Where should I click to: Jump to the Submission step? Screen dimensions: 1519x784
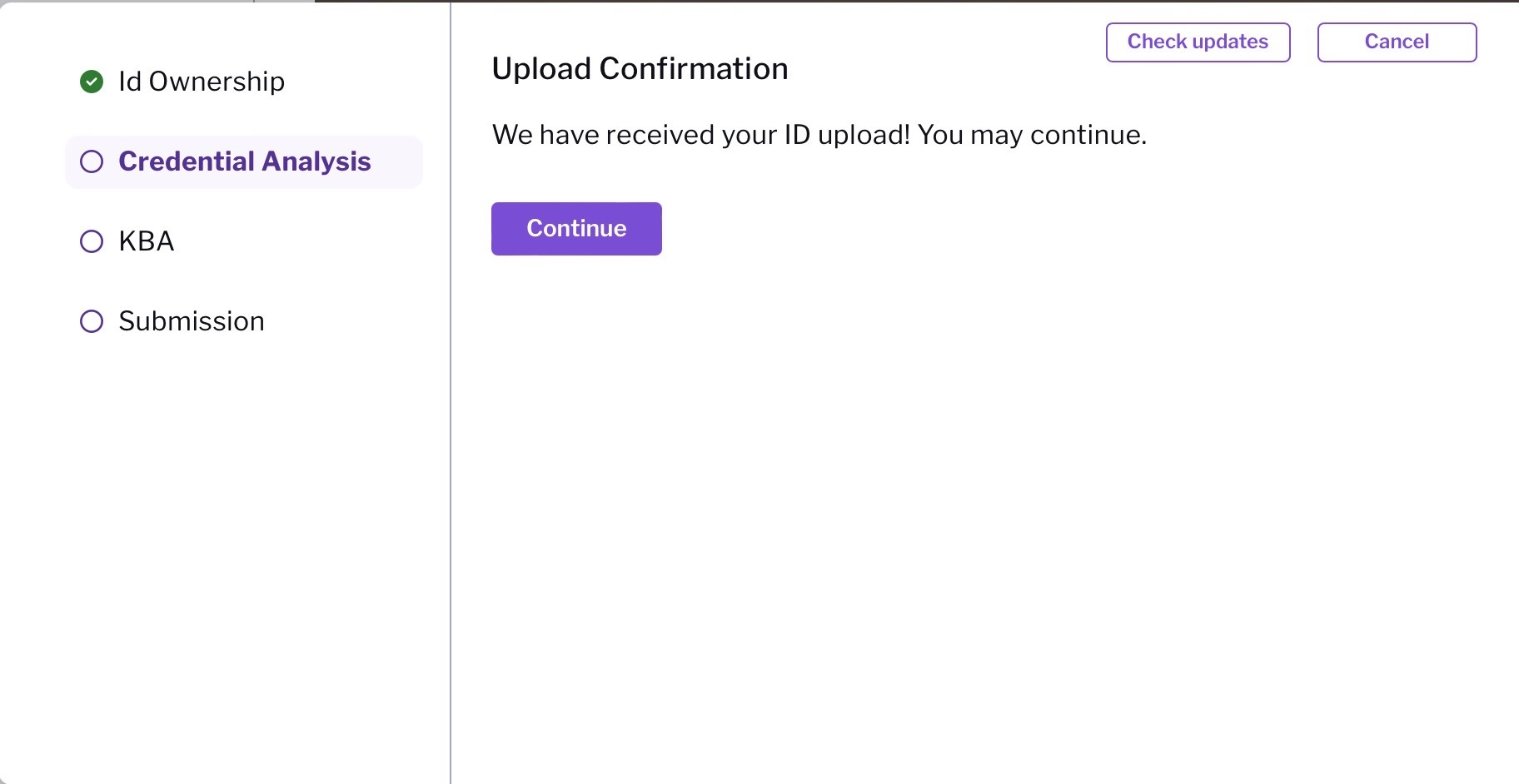pos(192,321)
